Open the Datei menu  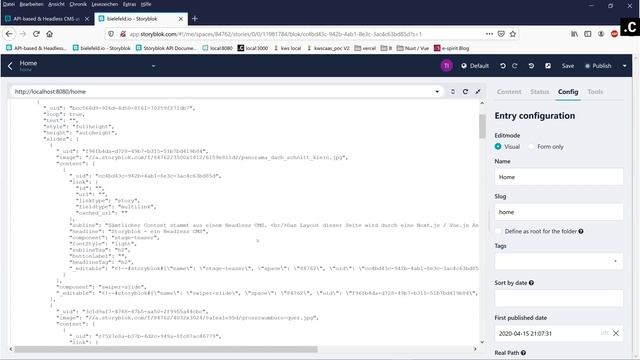9,4
